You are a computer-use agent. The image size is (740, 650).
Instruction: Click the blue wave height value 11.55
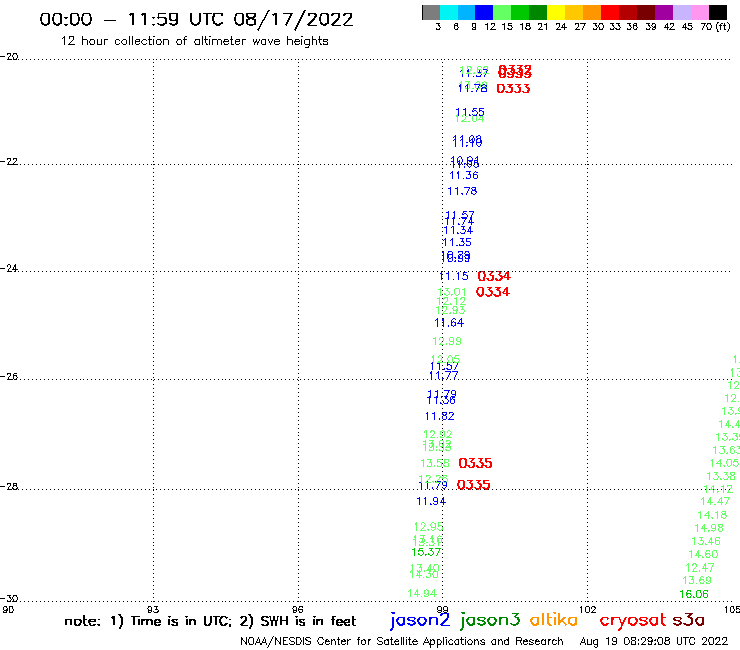pos(470,112)
